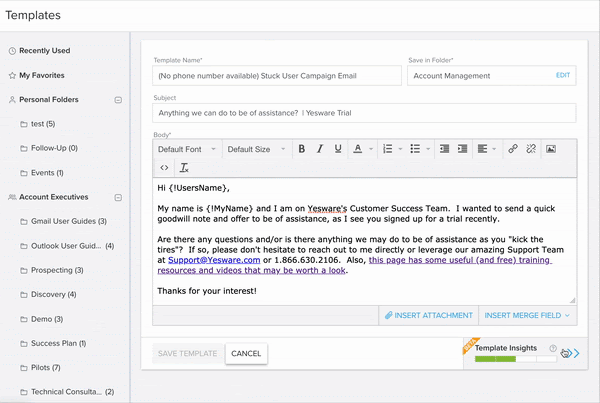600x403 pixels.
Task: Open the Default Size dropdown
Action: [x=254, y=149]
